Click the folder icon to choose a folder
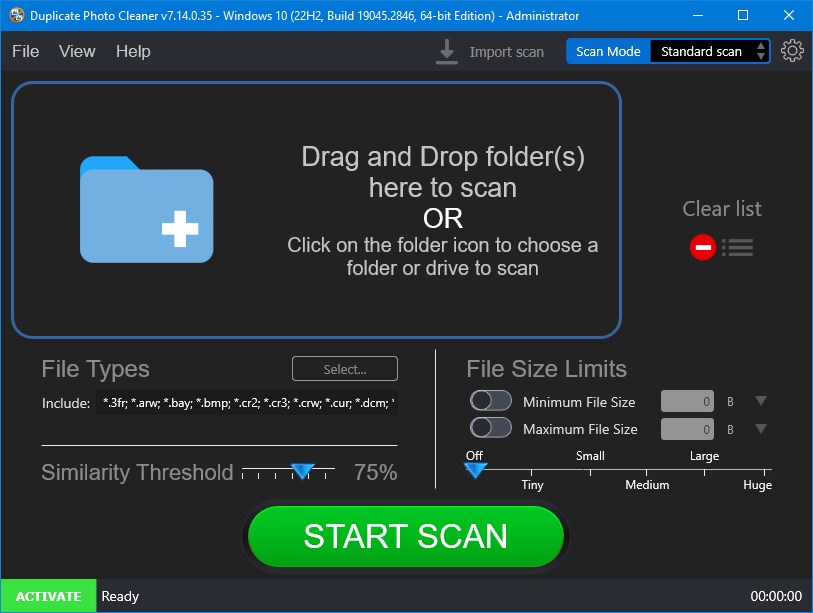The image size is (813, 613). click(146, 208)
